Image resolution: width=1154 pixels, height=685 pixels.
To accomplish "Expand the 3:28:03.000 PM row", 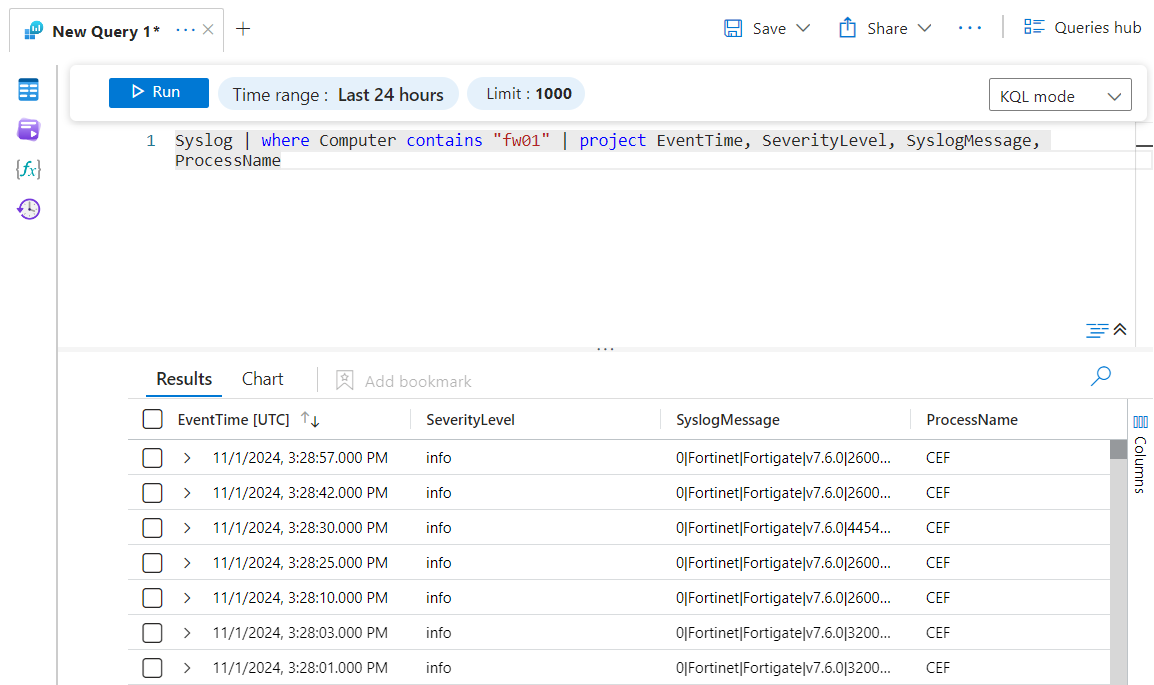I will (187, 633).
